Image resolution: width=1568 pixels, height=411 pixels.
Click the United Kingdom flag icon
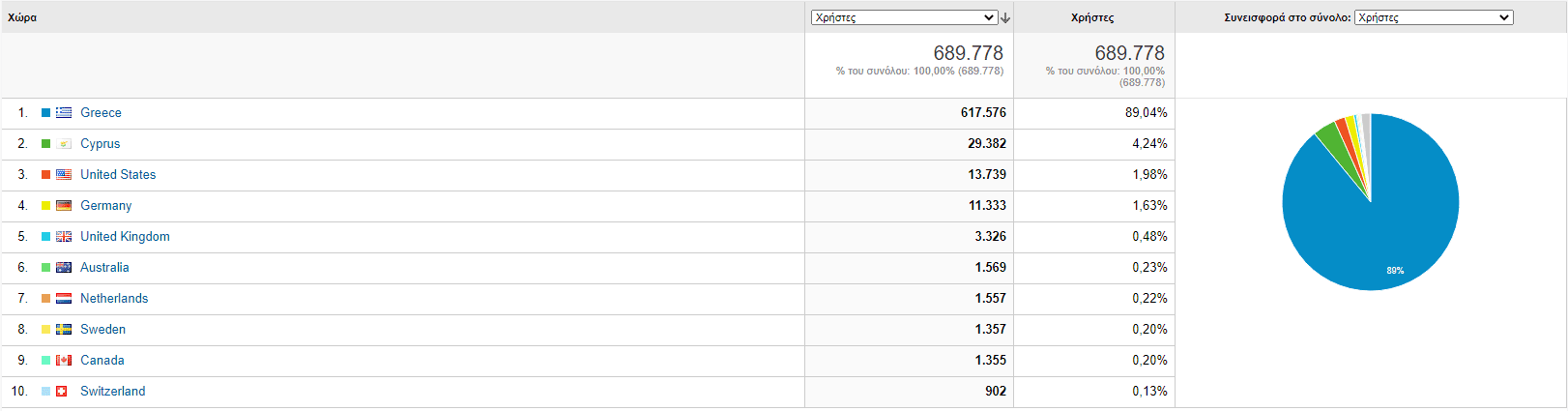tap(64, 237)
